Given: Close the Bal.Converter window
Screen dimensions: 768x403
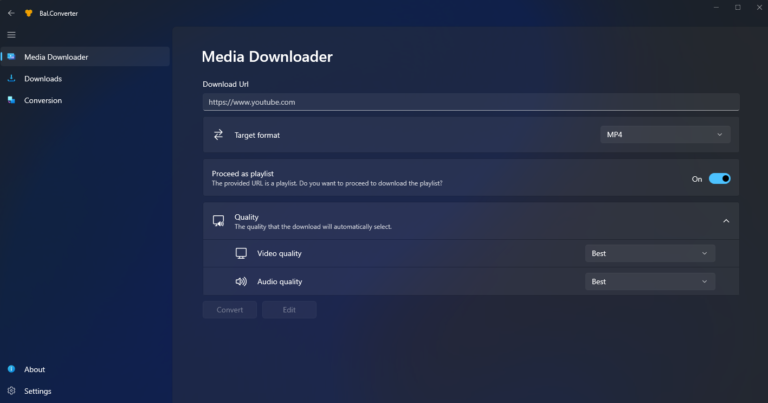Looking at the screenshot, I should 759,8.
